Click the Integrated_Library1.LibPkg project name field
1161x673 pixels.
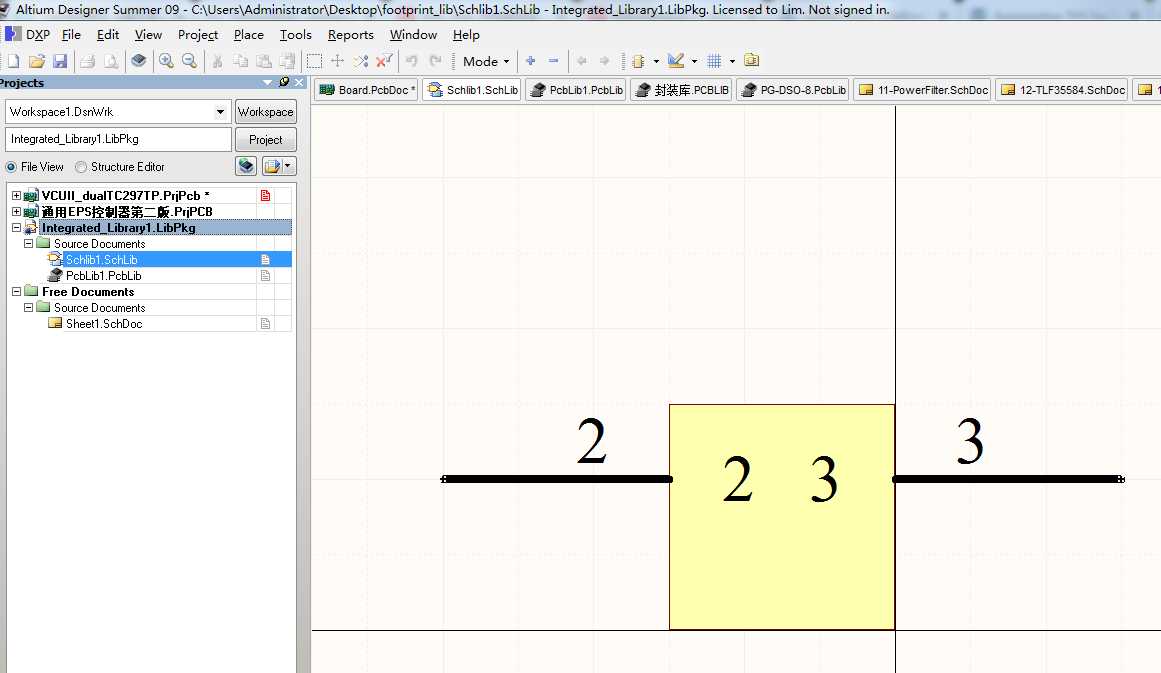coord(118,139)
